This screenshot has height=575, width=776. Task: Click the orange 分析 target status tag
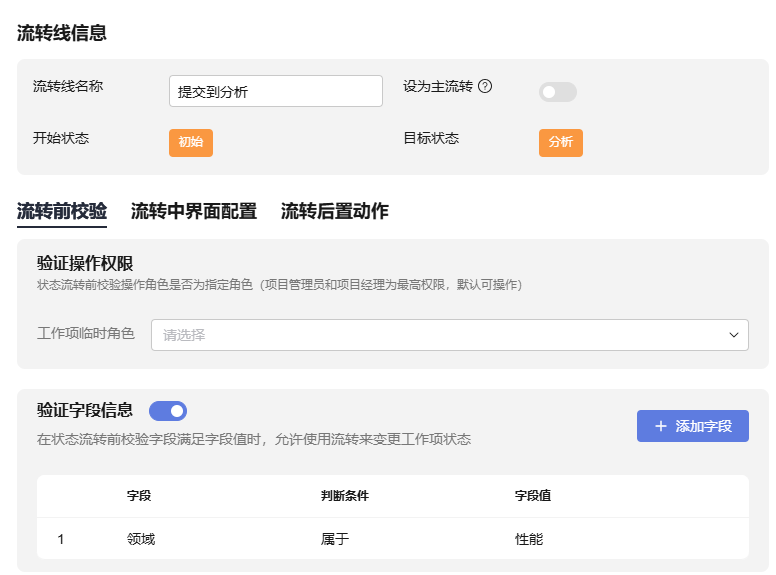[560, 142]
